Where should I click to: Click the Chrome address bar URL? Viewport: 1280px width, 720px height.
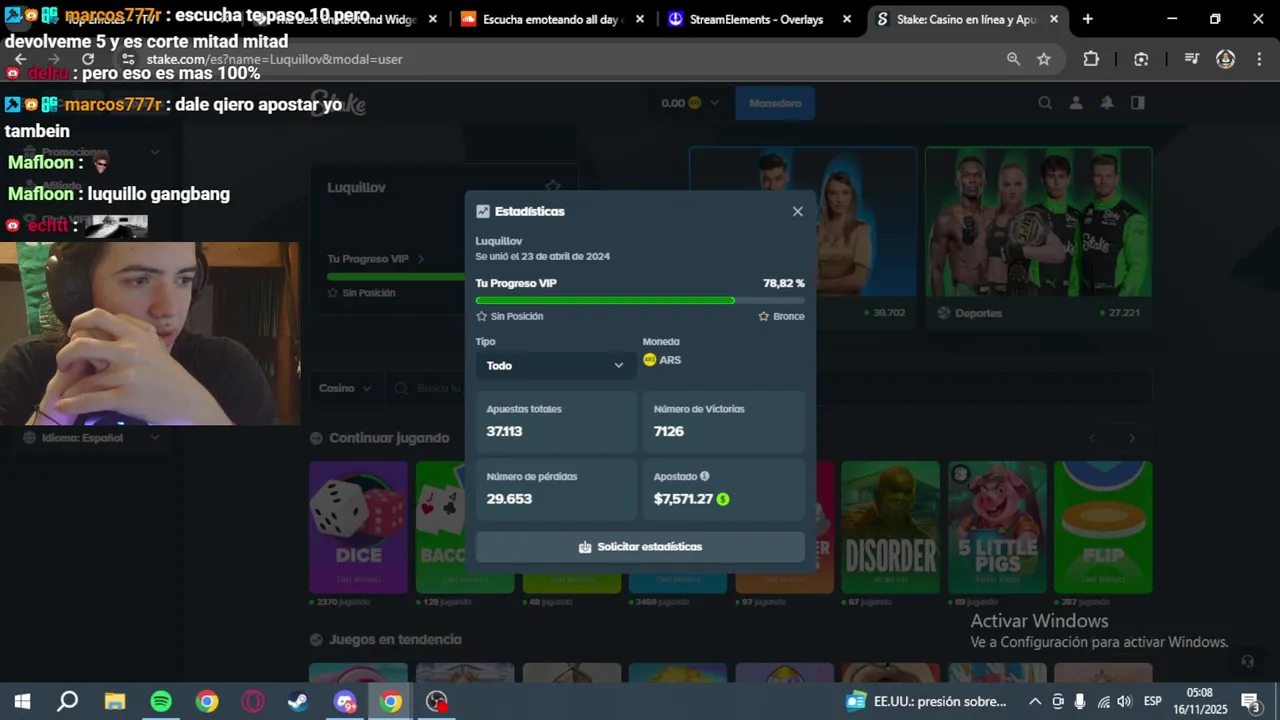(x=275, y=59)
